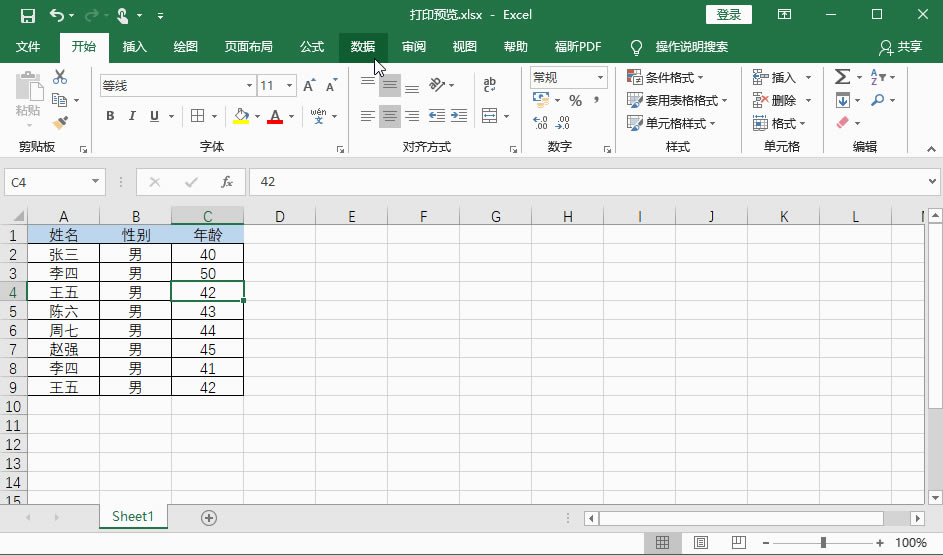Click the AutoSum sigma icon
Image resolution: width=943 pixels, height=555 pixels.
point(843,77)
